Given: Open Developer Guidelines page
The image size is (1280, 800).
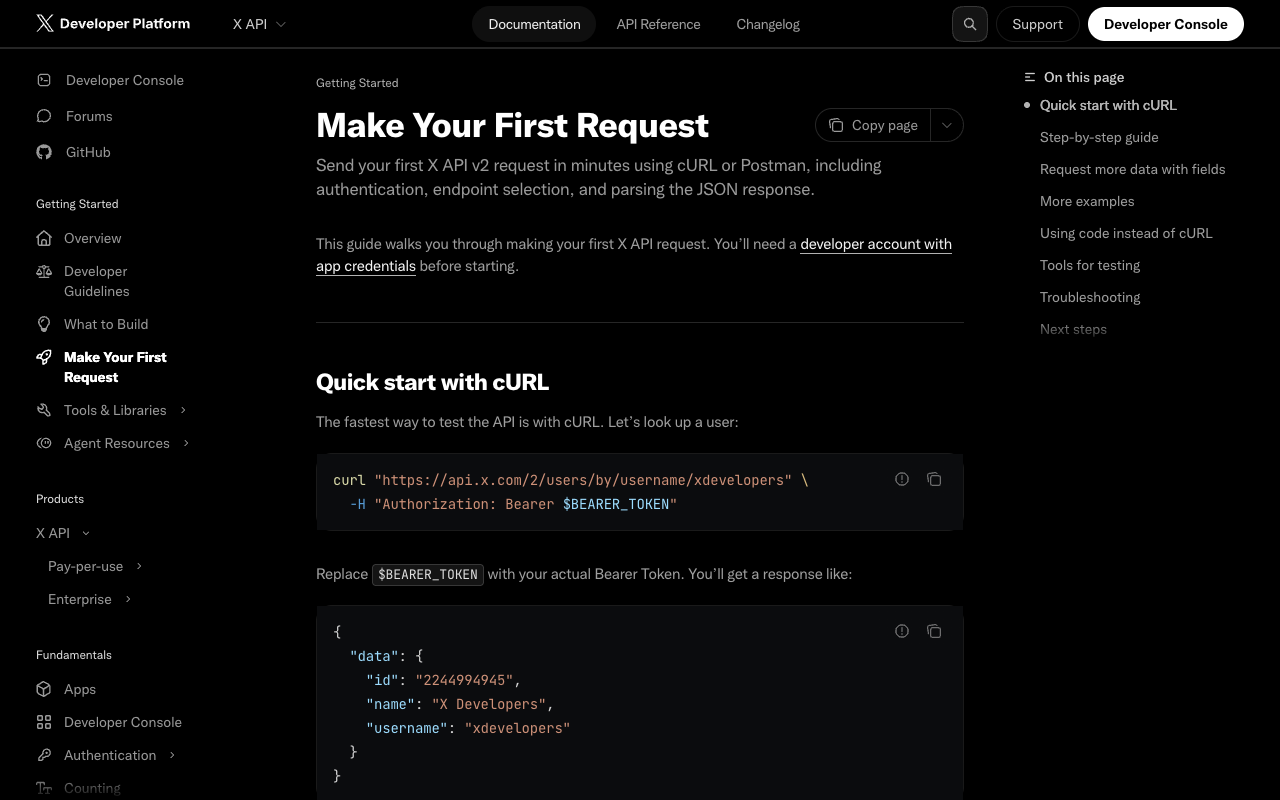Looking at the screenshot, I should pyautogui.click(x=97, y=281).
